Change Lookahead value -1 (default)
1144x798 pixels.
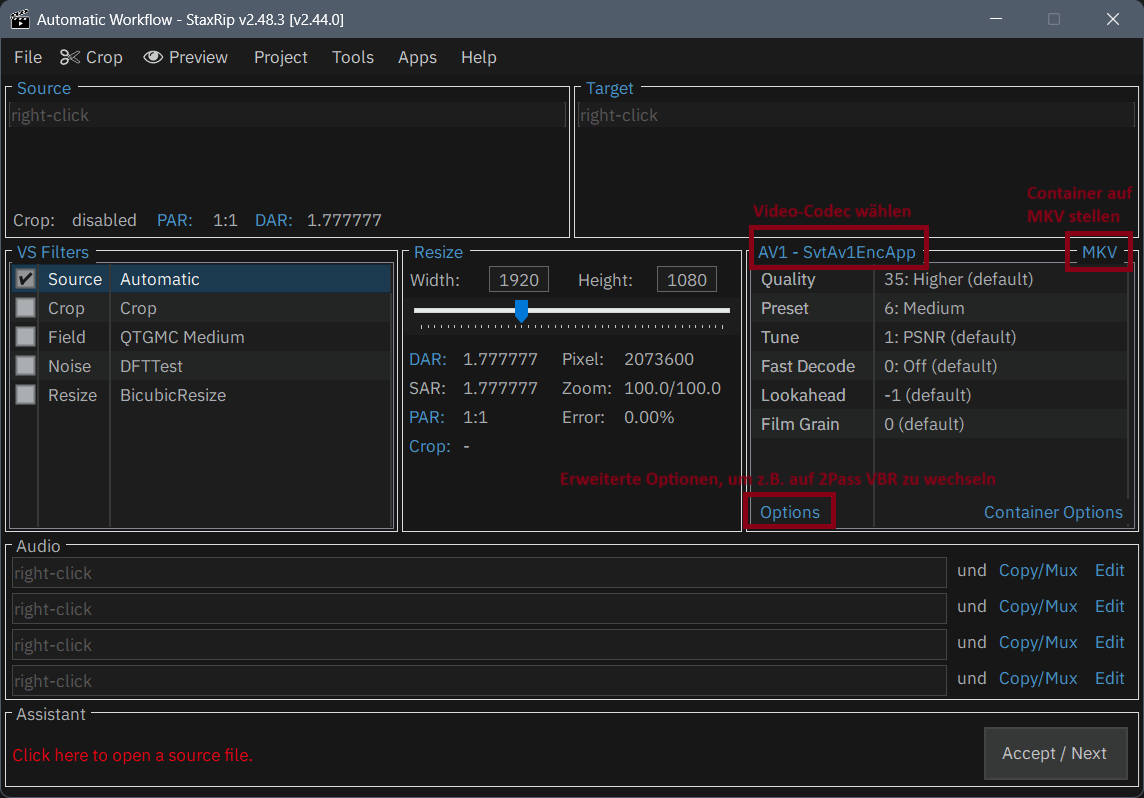(927, 395)
